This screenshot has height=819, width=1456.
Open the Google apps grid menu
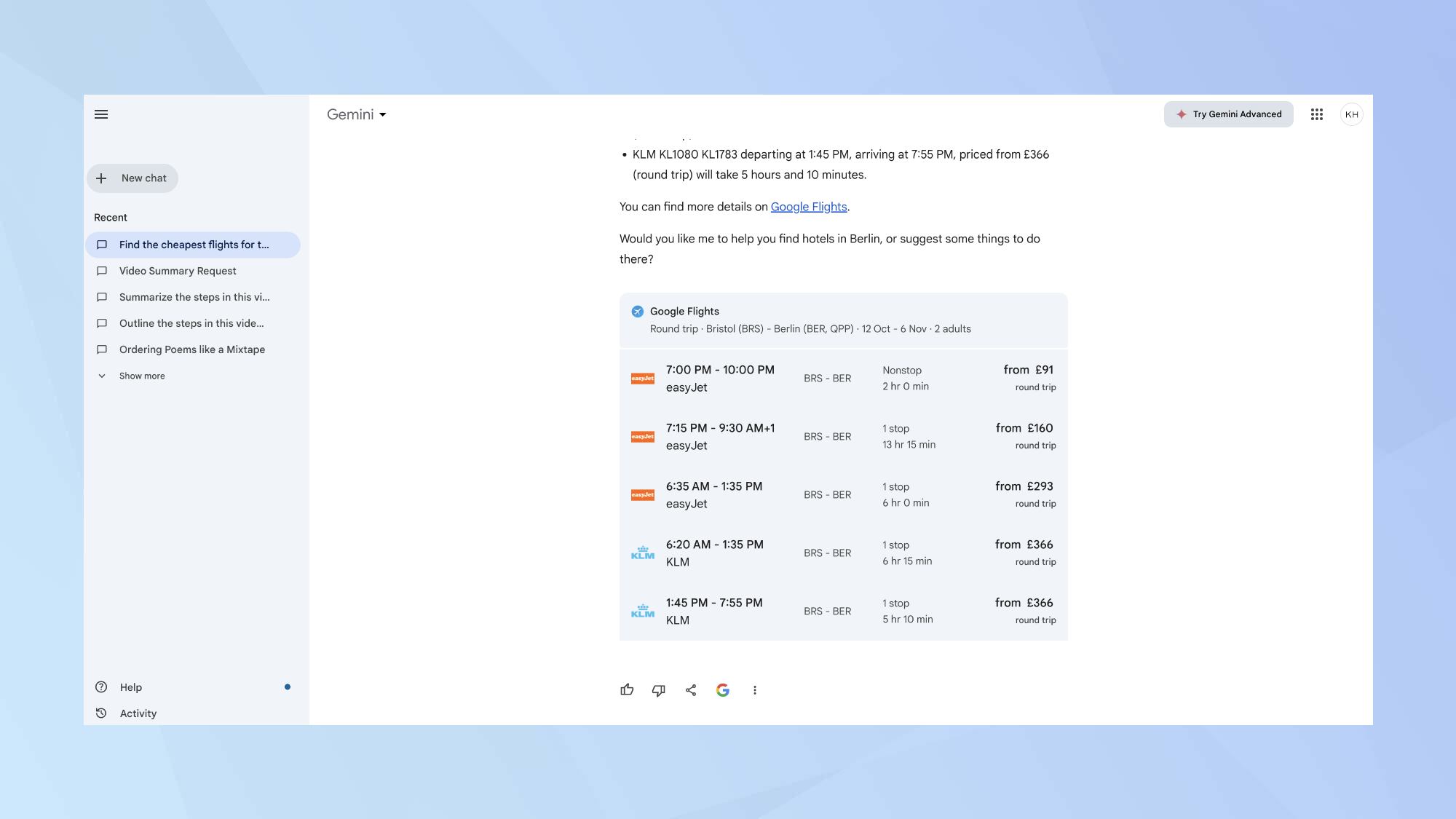click(x=1317, y=113)
